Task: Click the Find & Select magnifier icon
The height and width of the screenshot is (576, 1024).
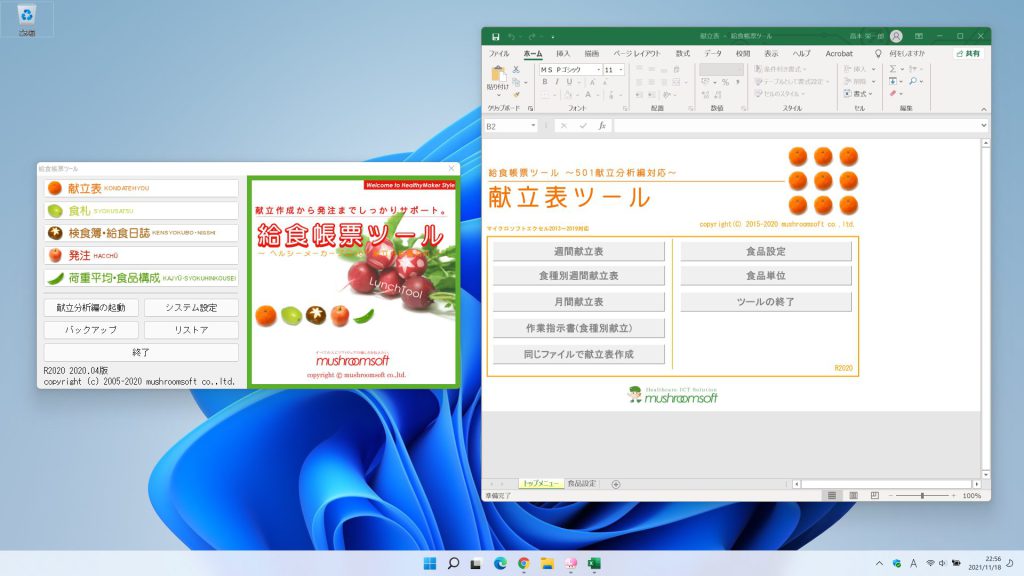Action: point(913,81)
